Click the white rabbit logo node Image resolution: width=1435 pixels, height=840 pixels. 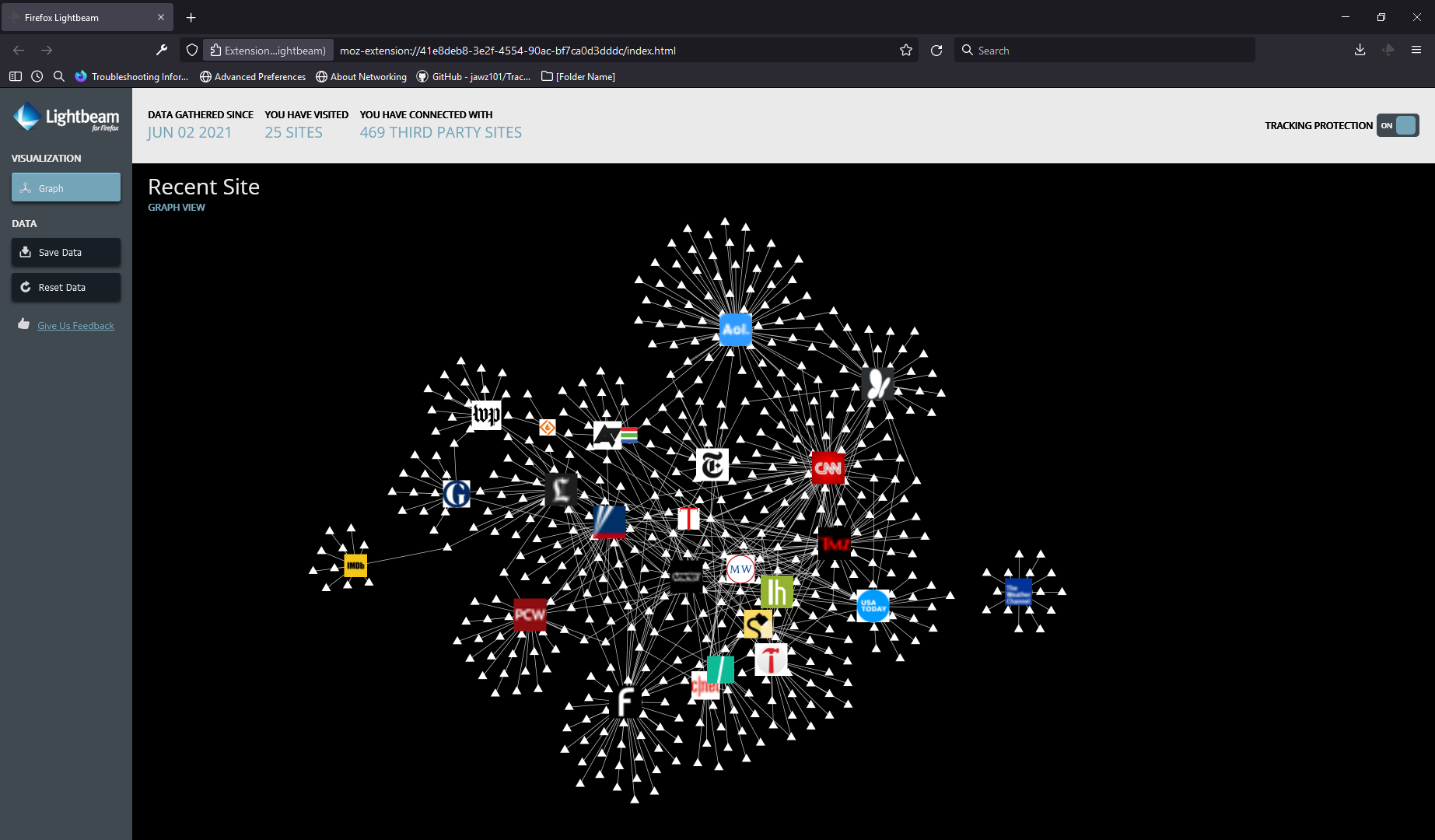click(x=878, y=384)
